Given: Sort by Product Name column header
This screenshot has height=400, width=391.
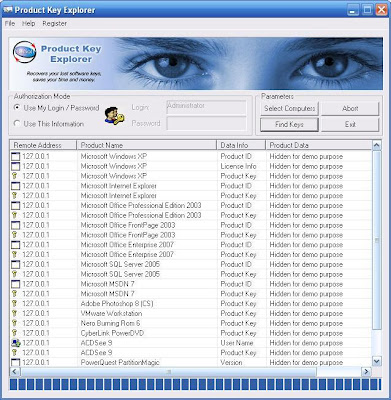Looking at the screenshot, I should [147, 145].
